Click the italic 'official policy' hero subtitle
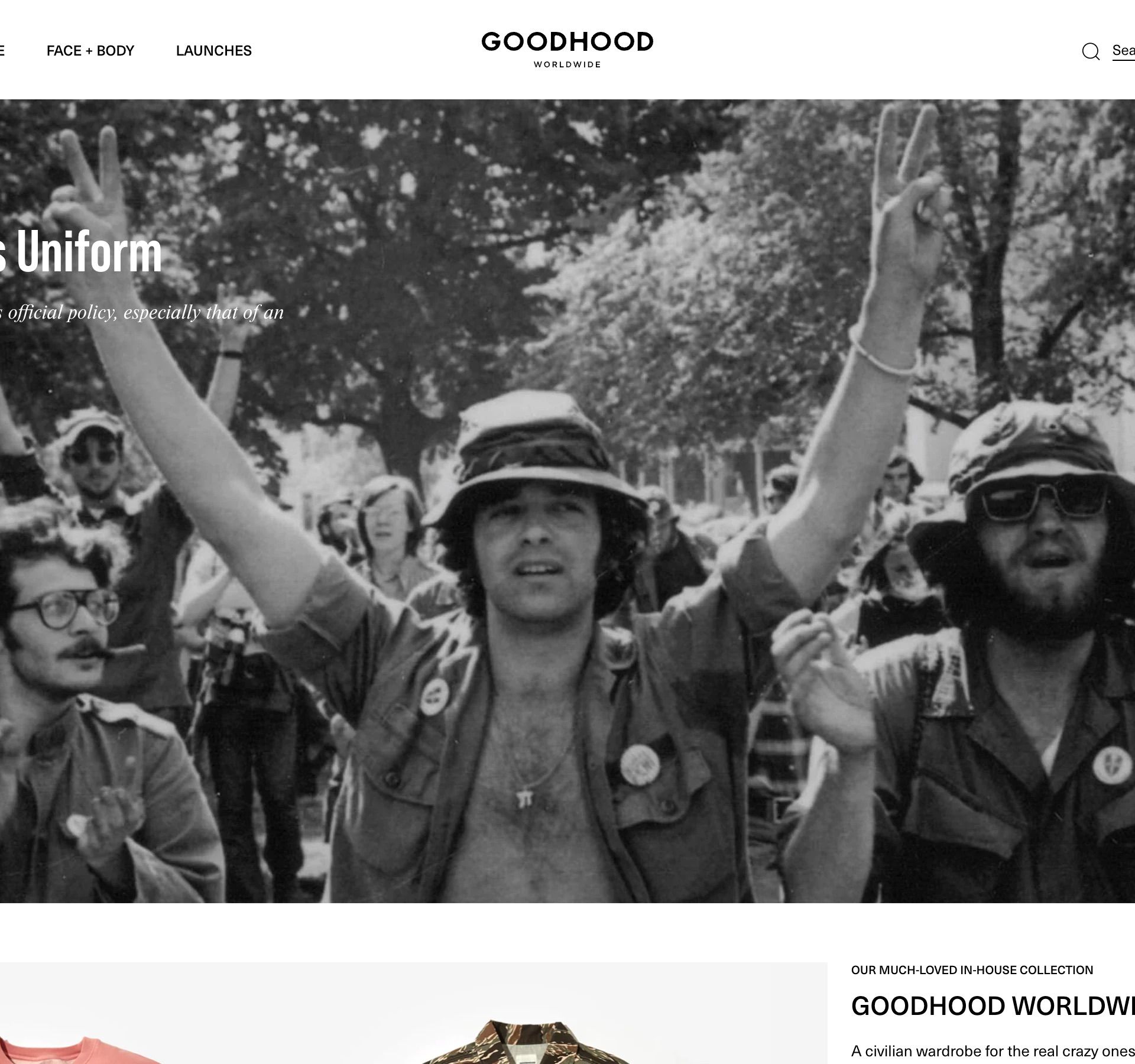This screenshot has width=1135, height=1064. tap(142, 312)
